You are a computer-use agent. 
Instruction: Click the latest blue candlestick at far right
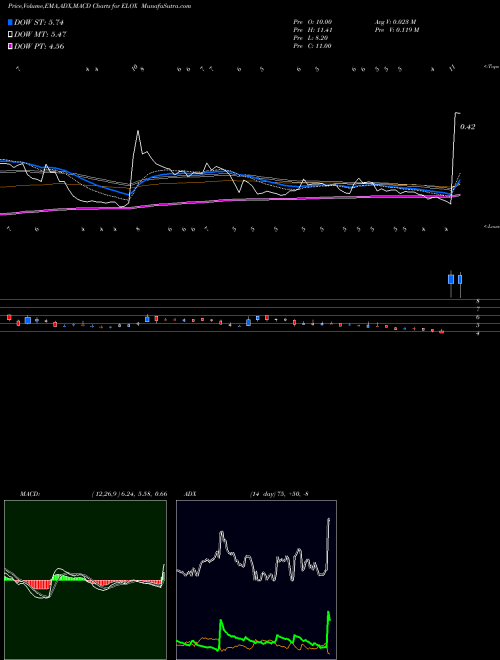[460, 279]
